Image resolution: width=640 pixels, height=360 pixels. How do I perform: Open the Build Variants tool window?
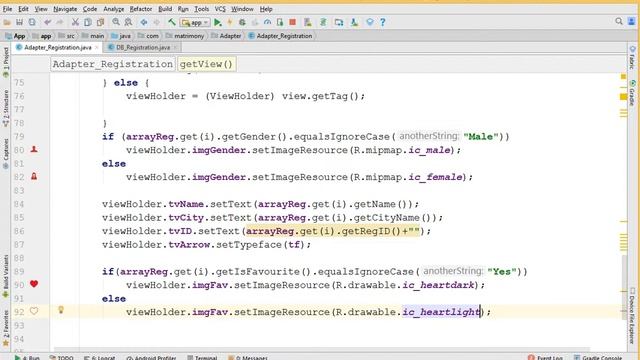coord(5,276)
